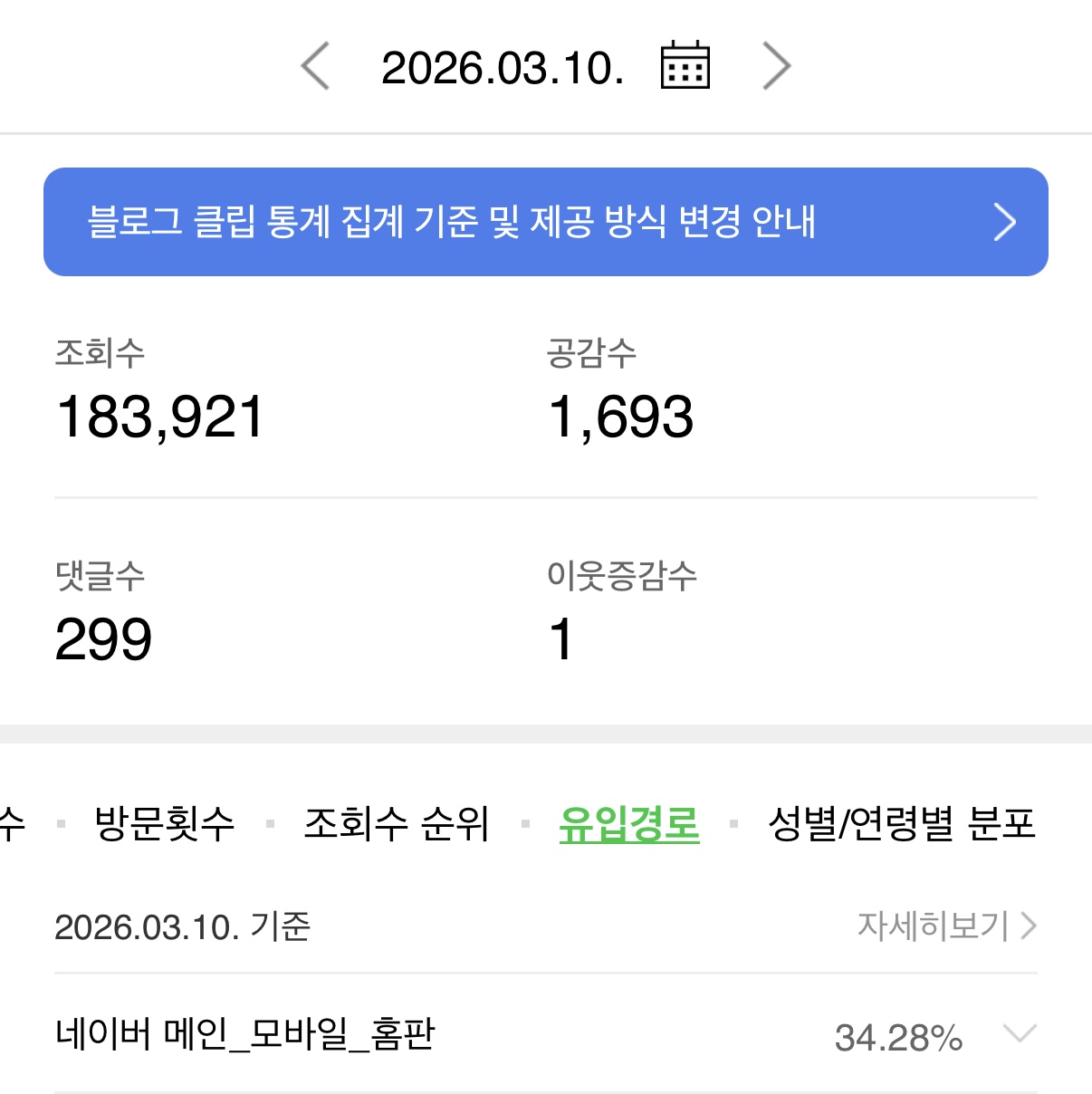Open the blue banner's right chevron

(x=1004, y=222)
